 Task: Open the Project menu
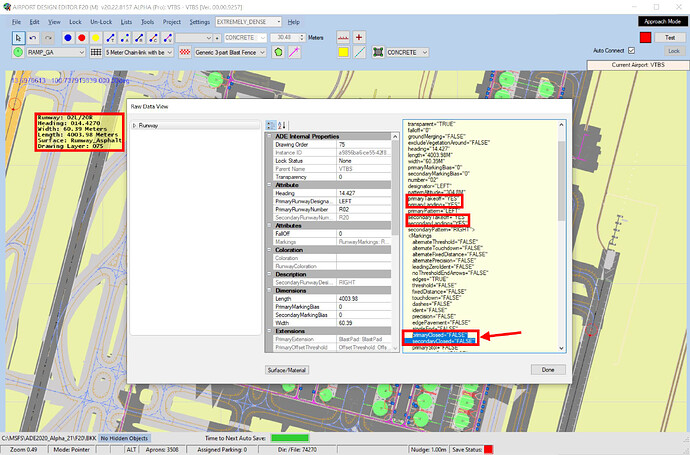172,22
